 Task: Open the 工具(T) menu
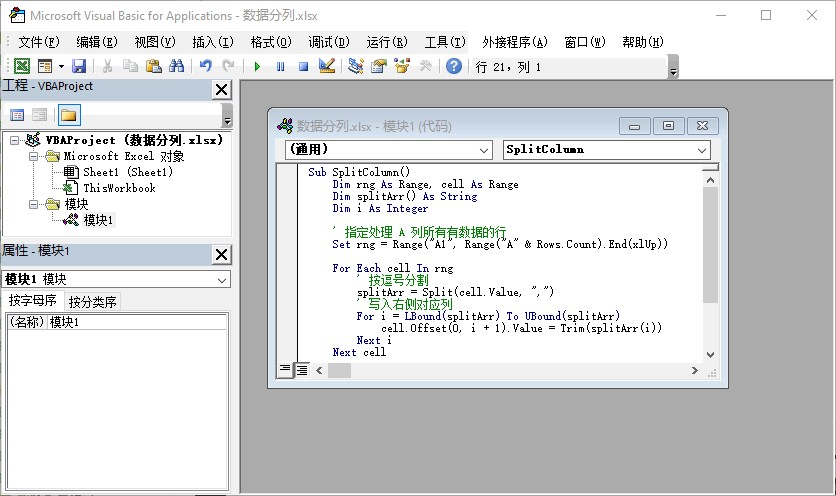445,42
